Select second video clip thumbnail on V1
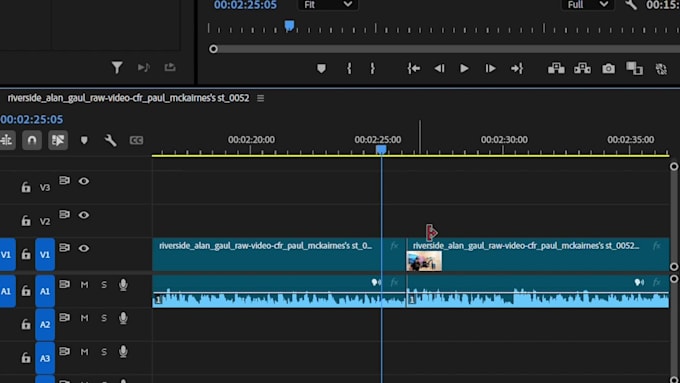Viewport: 680px width, 383px height. coord(424,262)
